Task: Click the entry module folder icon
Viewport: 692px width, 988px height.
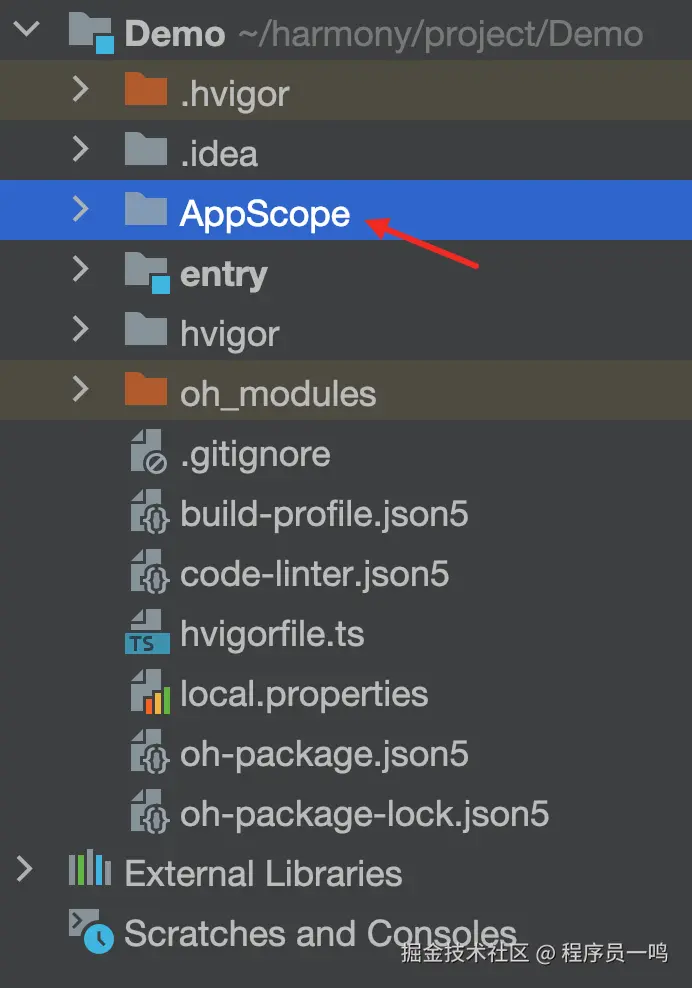Action: [147, 273]
